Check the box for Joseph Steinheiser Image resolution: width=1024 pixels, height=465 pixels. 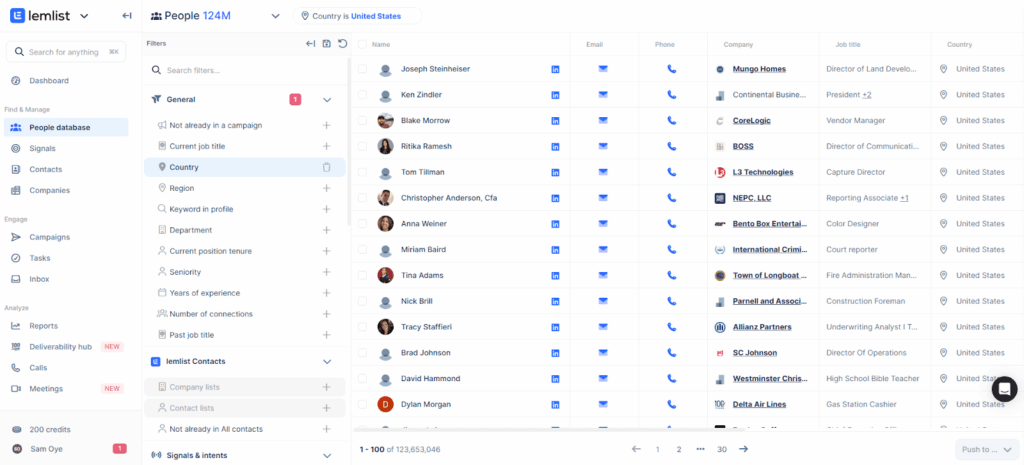362,69
